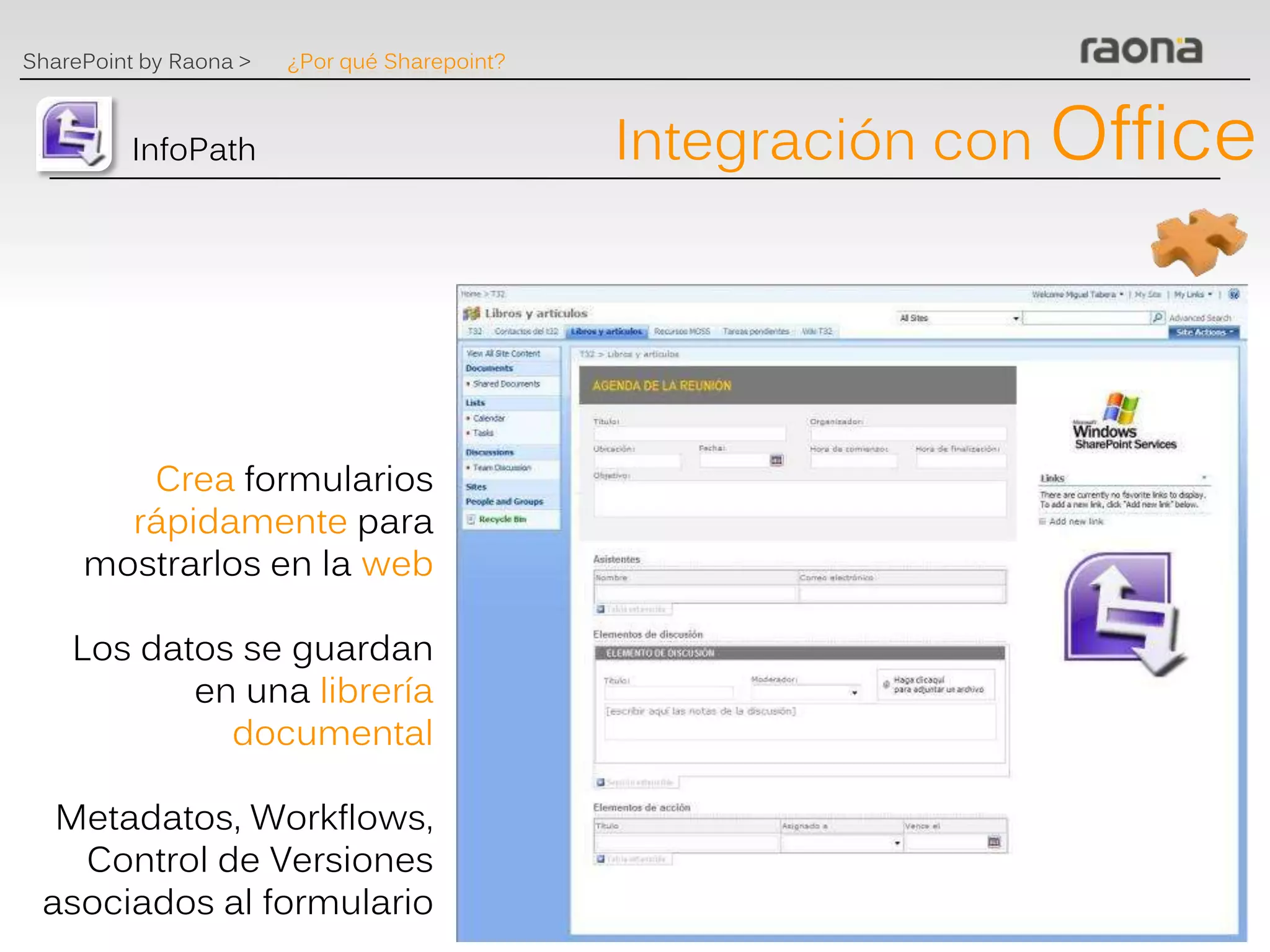Screen dimensions: 1270x952
Task: Click the raona logo
Action: pyautogui.click(x=1141, y=50)
